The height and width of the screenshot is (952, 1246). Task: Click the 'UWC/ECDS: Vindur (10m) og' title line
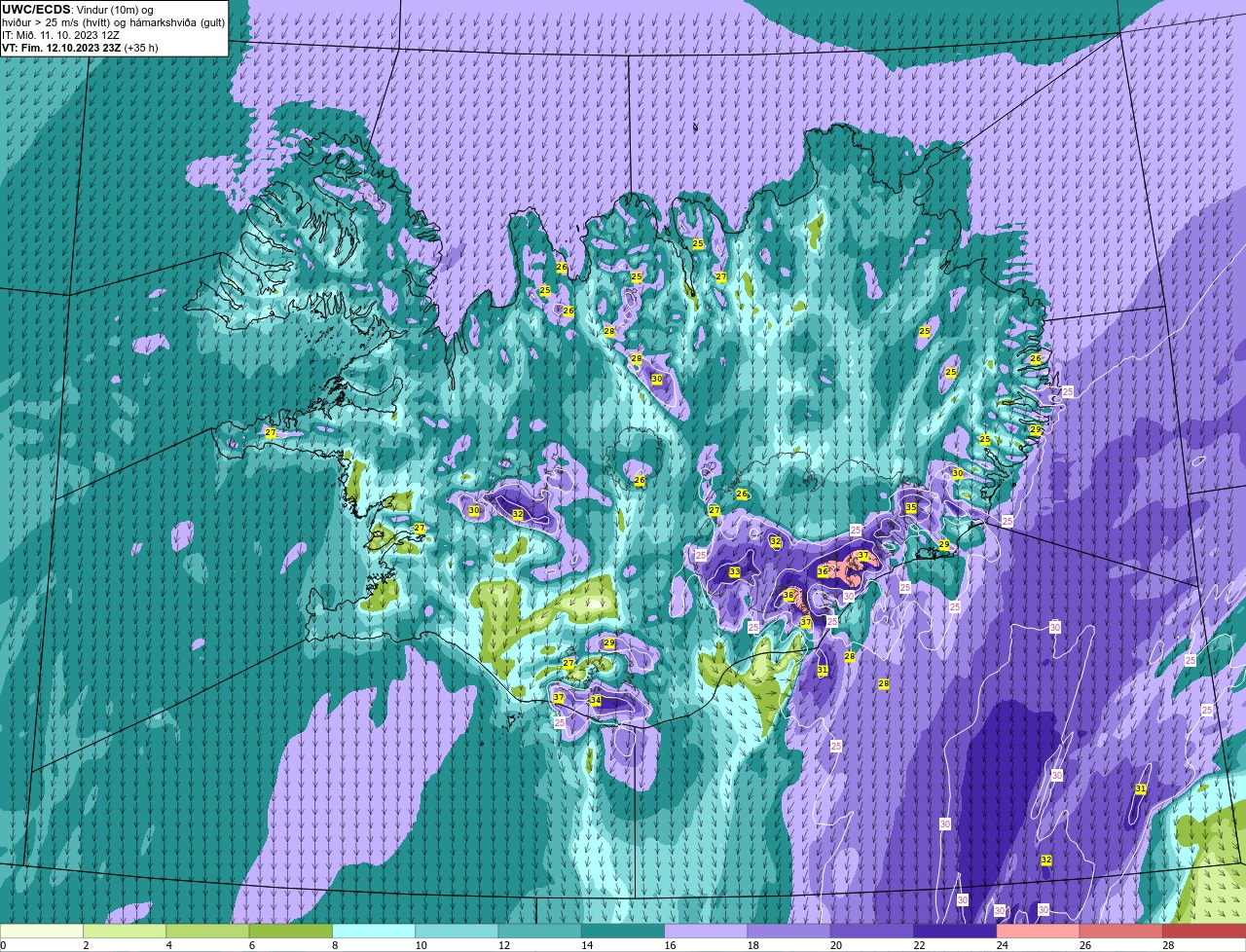pyautogui.click(x=78, y=9)
